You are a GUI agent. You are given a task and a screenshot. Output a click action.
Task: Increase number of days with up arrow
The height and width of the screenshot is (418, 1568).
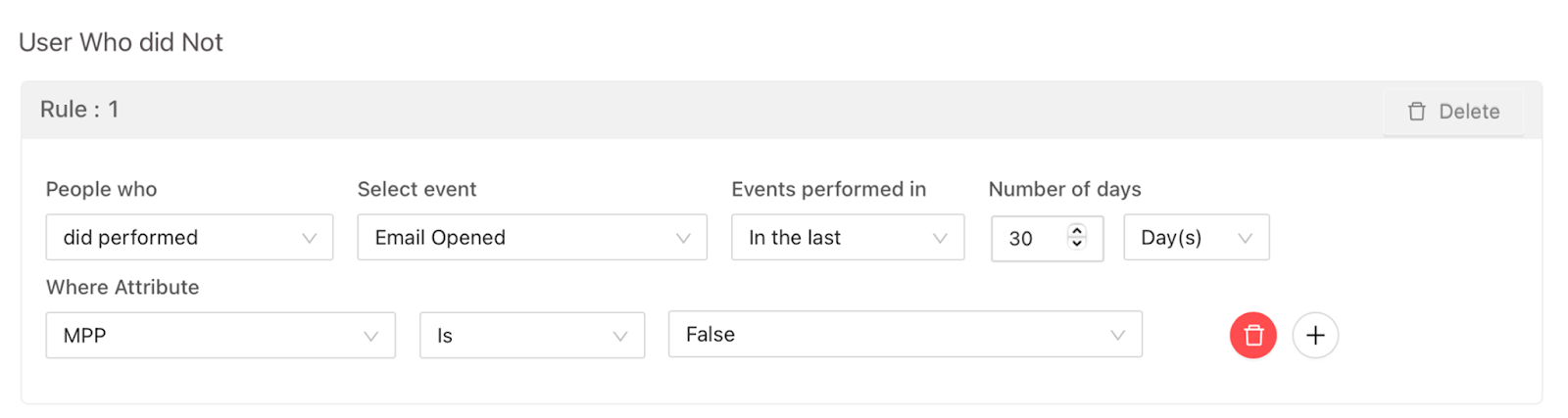1077,231
